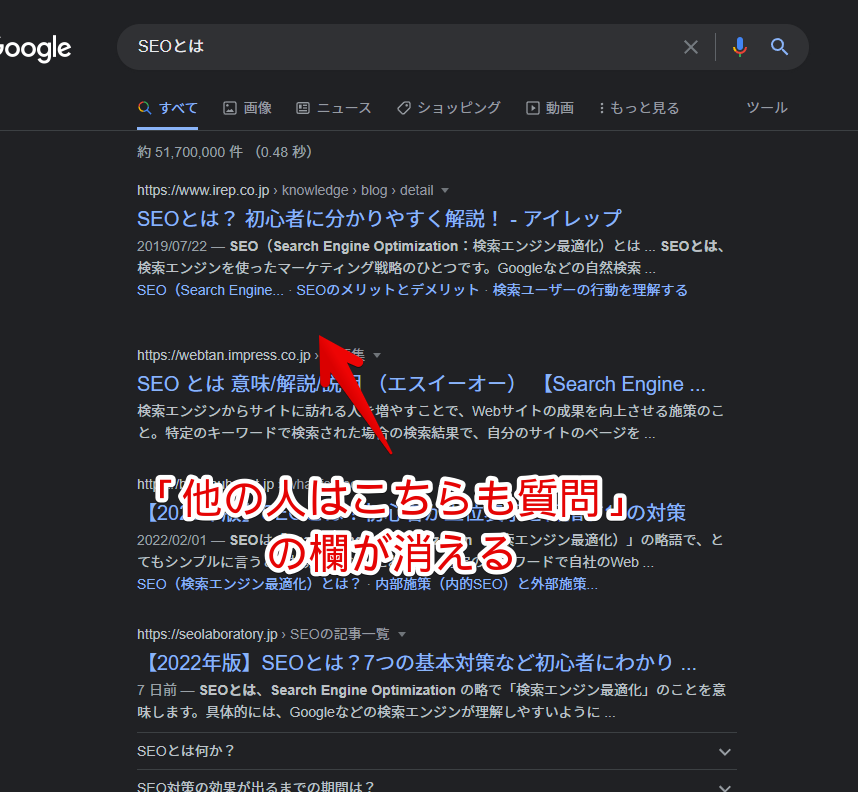
Task: Open the SEOのメリットとデメリット sitelink
Action: [x=387, y=290]
